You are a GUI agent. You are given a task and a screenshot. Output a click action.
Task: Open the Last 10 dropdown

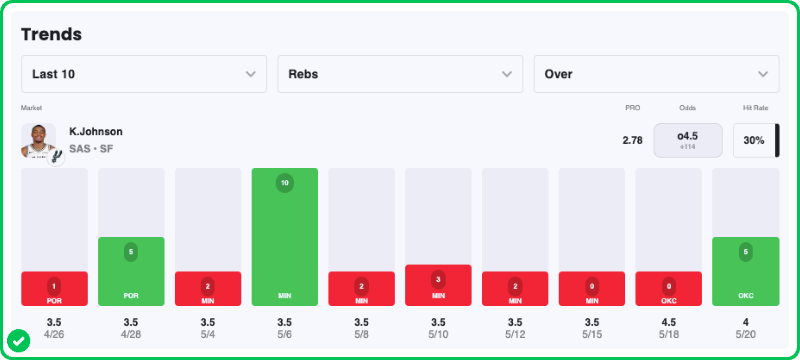pyautogui.click(x=144, y=74)
